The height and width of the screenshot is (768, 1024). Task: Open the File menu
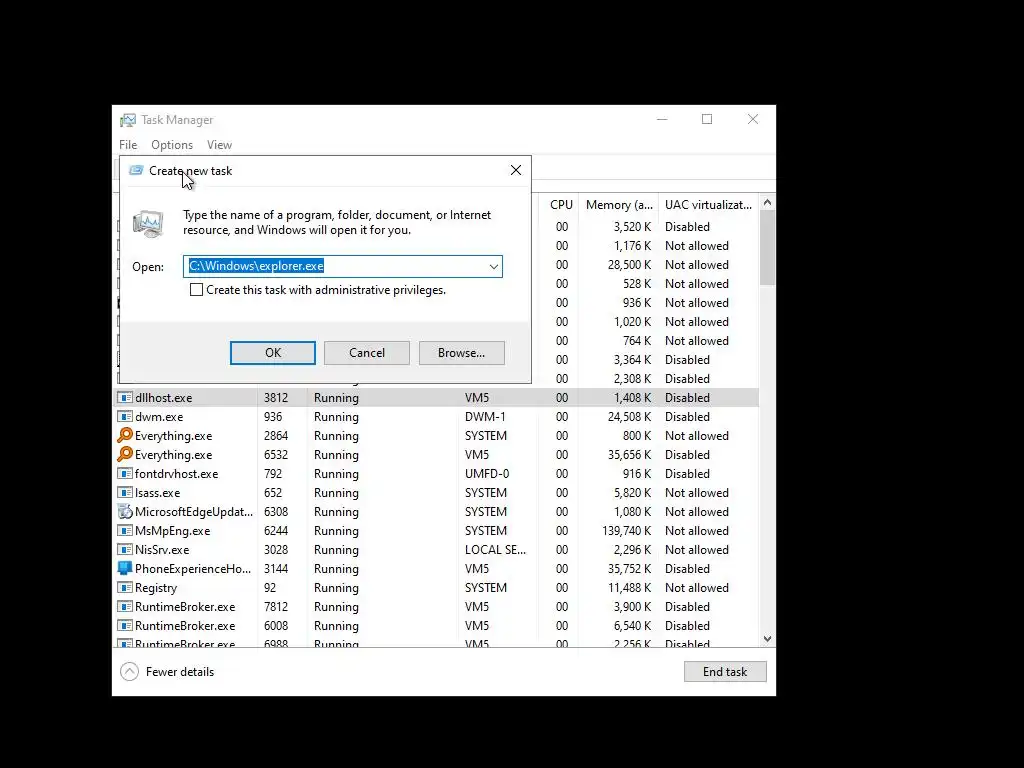pyautogui.click(x=128, y=145)
